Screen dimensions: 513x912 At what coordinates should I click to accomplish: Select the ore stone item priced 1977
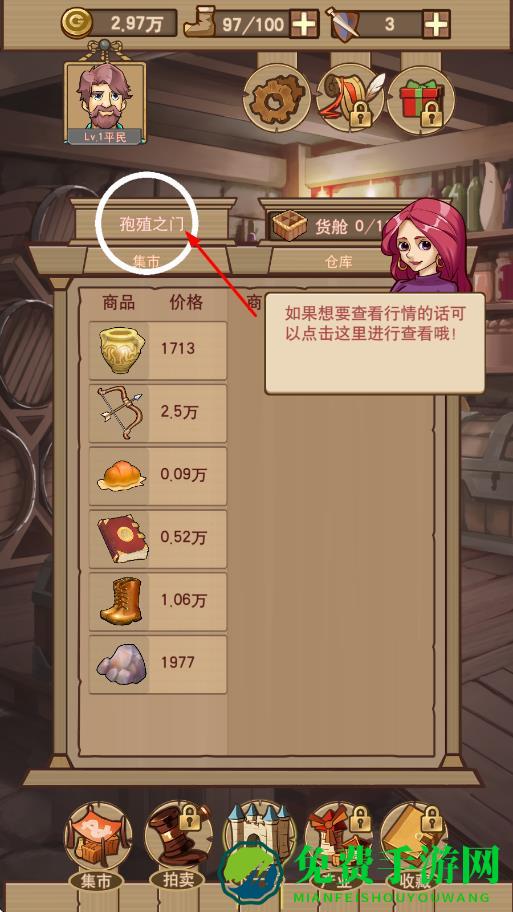pyautogui.click(x=158, y=664)
